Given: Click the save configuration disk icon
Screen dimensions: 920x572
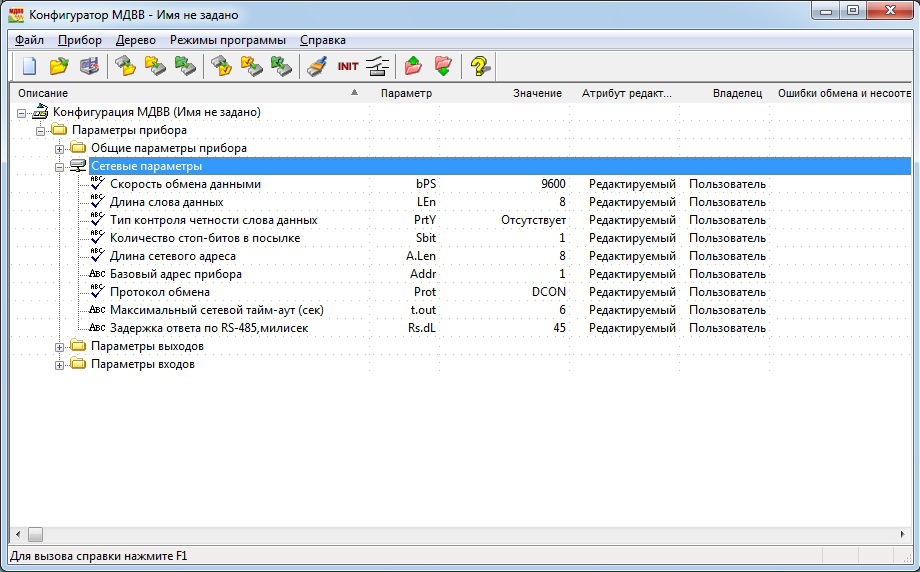Looking at the screenshot, I should (89, 67).
